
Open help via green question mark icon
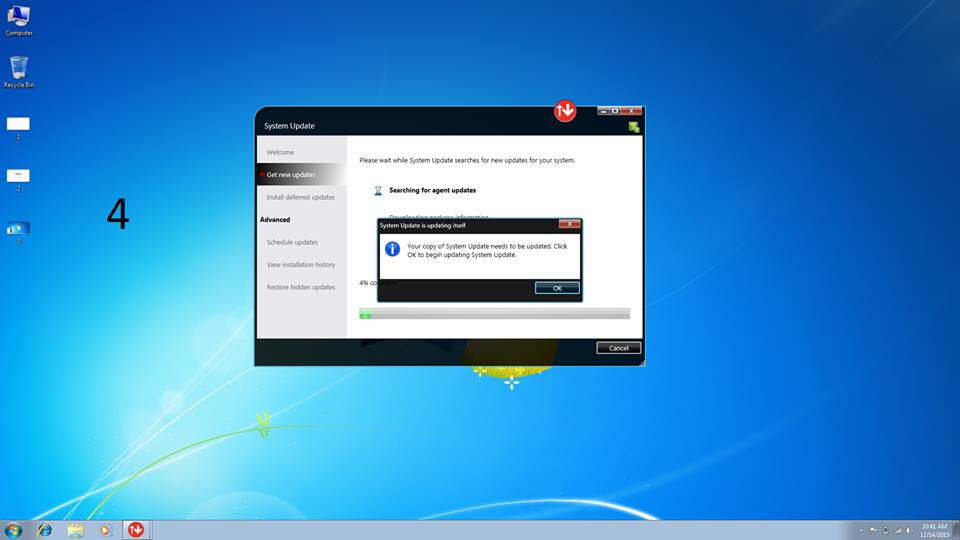tap(634, 127)
